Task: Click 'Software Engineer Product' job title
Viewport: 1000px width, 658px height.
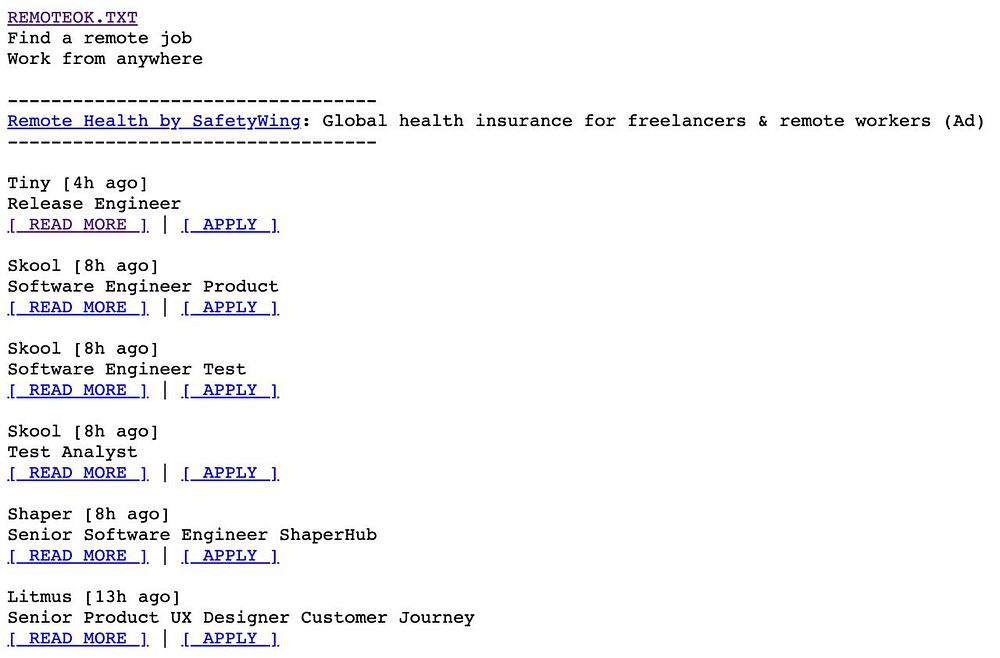Action: click(143, 287)
